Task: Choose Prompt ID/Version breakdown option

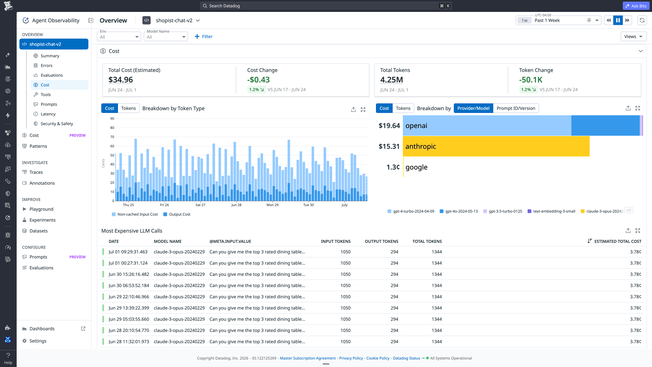Action: [x=516, y=108]
